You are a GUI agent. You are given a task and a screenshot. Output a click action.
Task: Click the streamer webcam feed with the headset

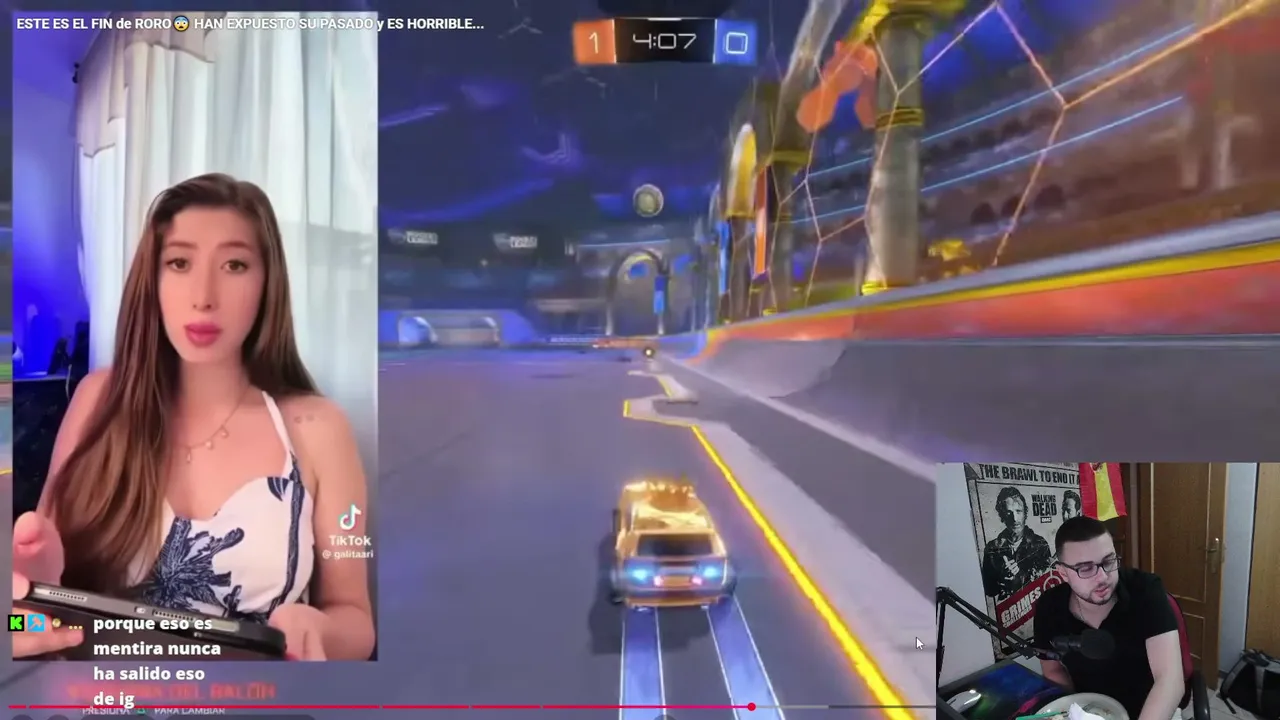pos(1108,591)
